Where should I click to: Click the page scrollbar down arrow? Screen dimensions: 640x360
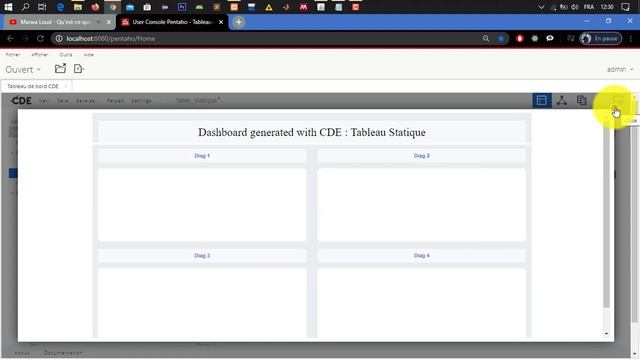pos(634,354)
